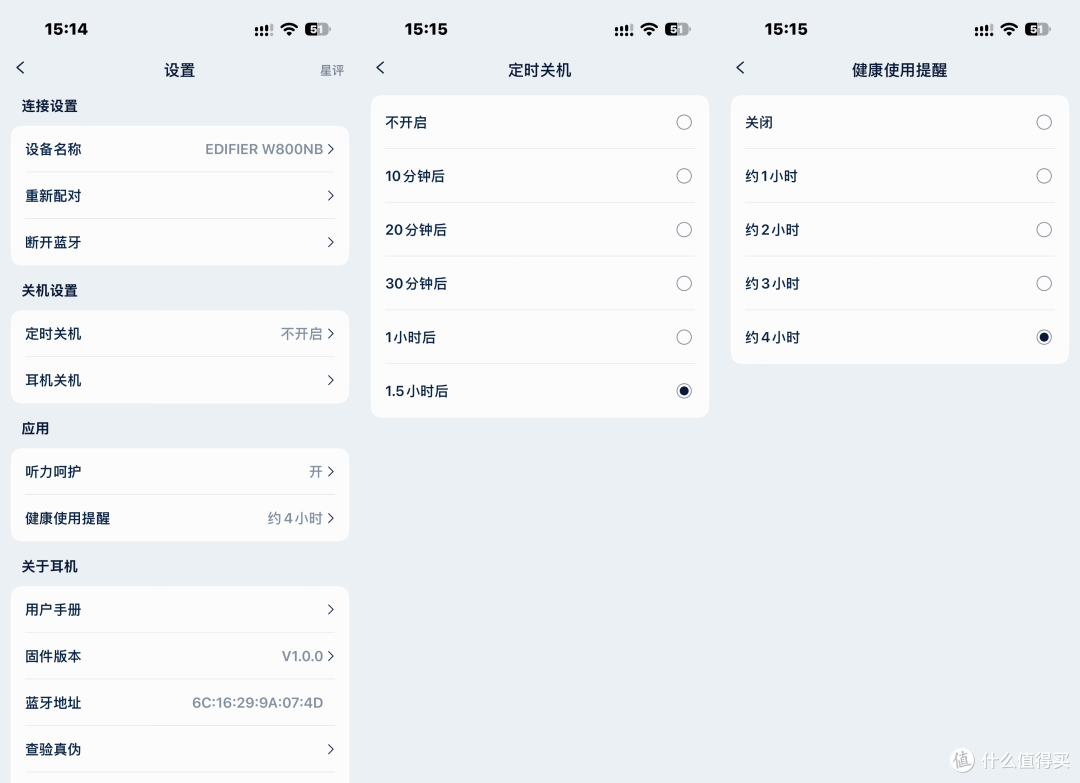Viewport: 1080px width, 783px height.
Task: Tap EDIFIER W800NB device name value
Action: click(264, 149)
